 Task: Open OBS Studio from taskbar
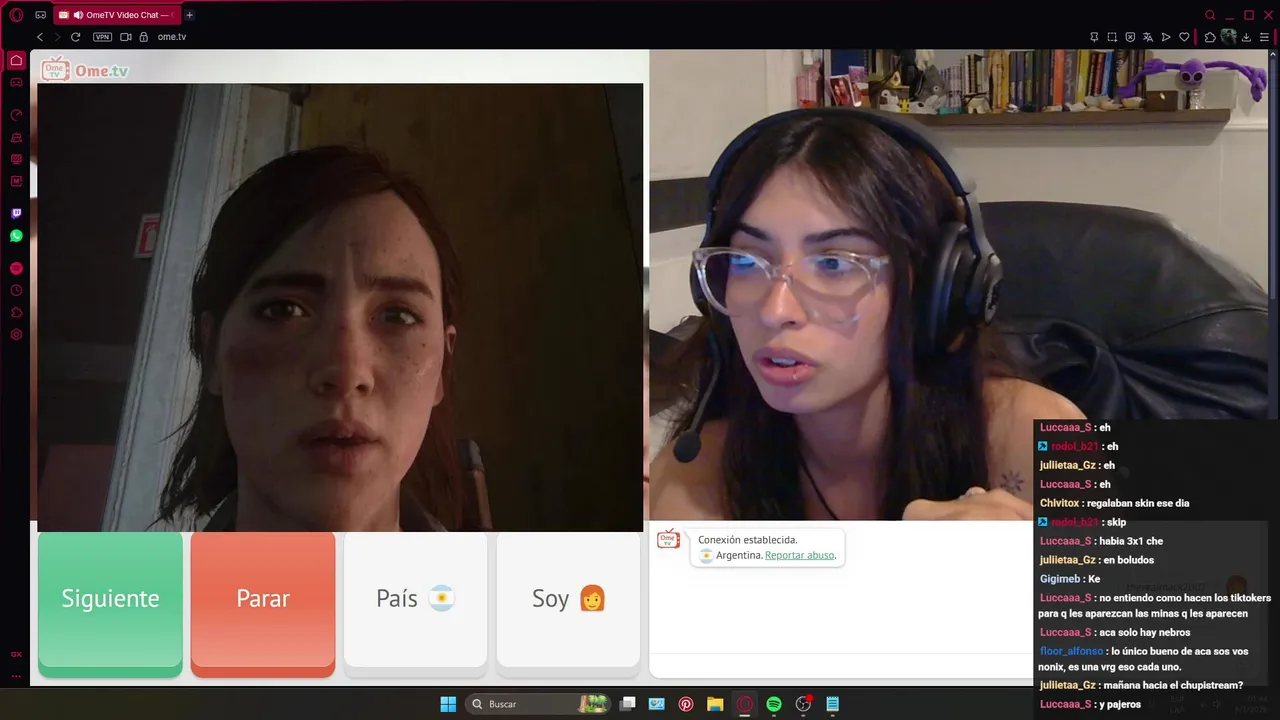[x=803, y=704]
